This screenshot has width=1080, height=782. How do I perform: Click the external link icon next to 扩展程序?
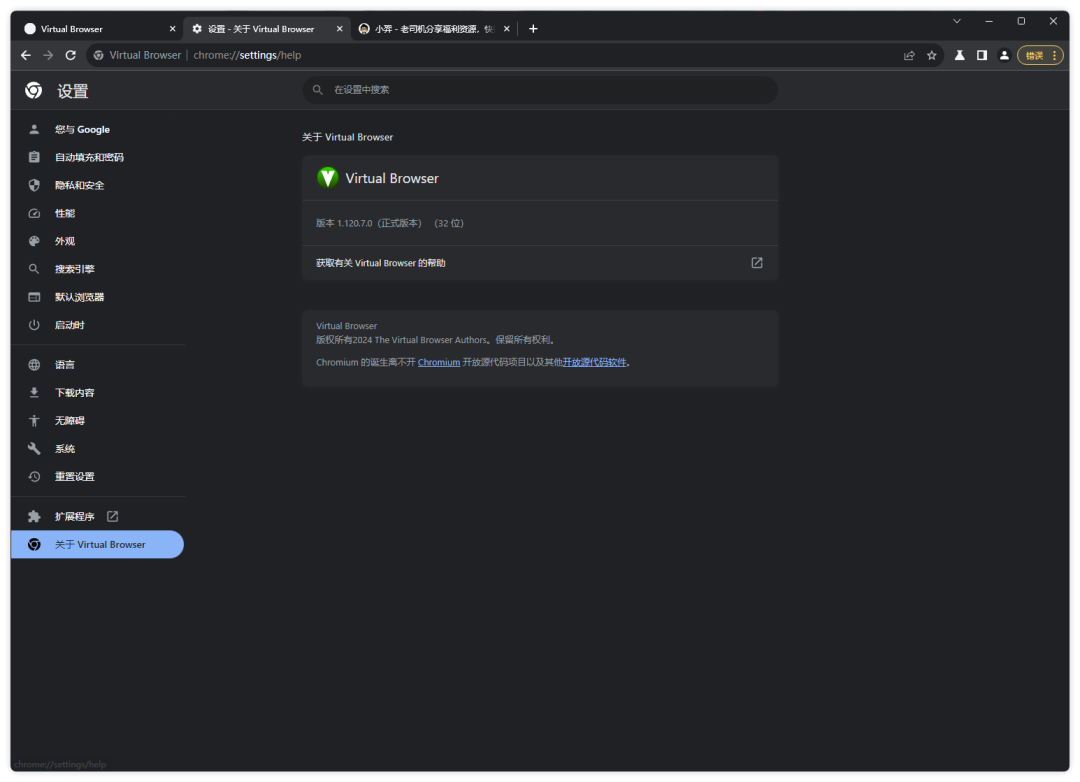pyautogui.click(x=112, y=517)
